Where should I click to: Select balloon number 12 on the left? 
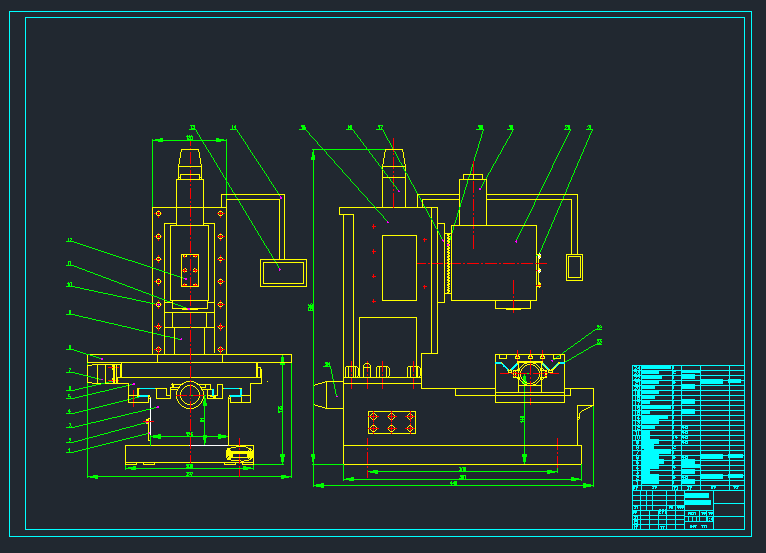click(x=69, y=240)
